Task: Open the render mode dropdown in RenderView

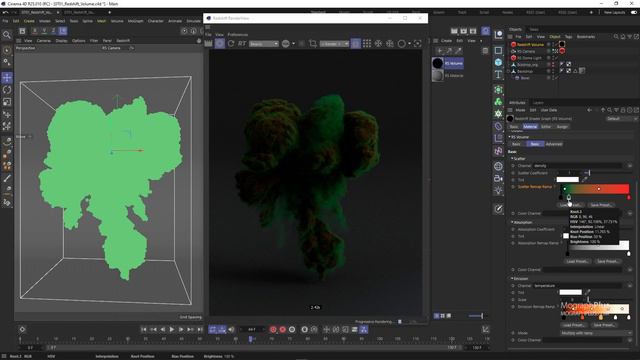Action: point(264,44)
